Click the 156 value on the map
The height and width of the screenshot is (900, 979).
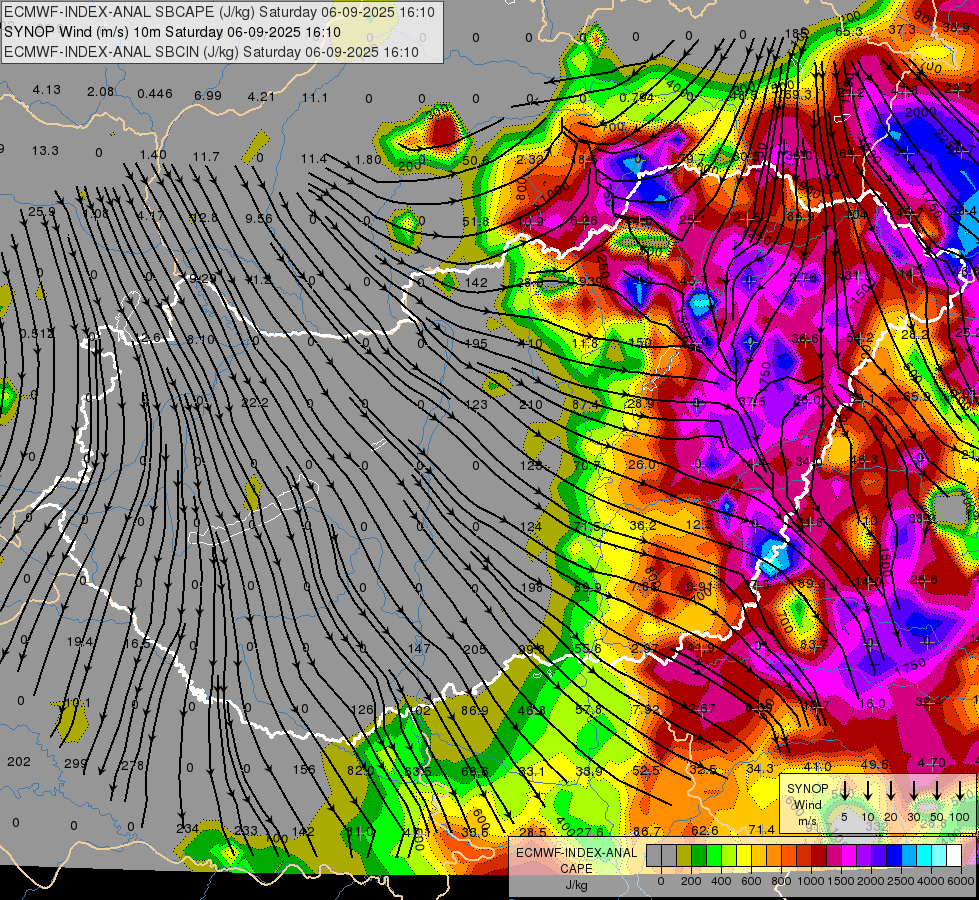tap(304, 769)
